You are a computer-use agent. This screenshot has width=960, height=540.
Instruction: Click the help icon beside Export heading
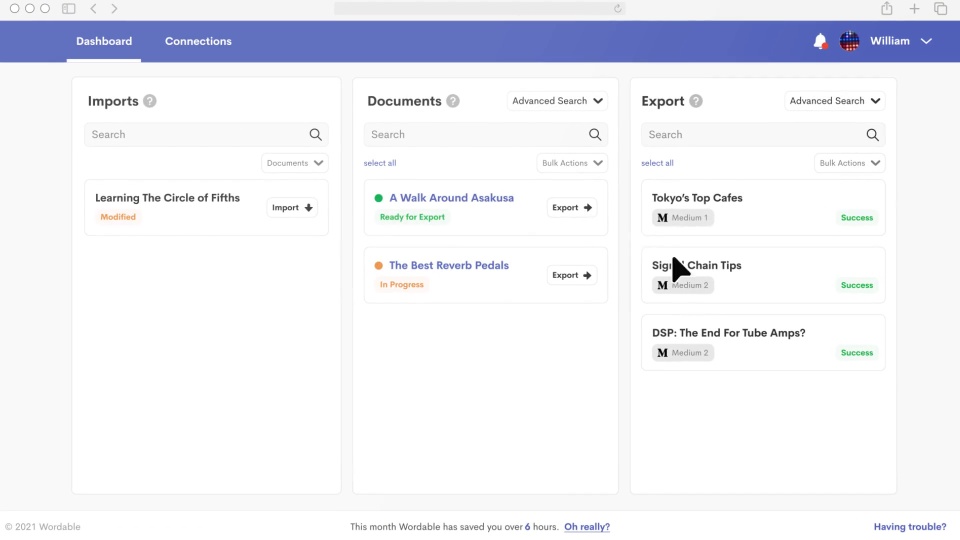pos(696,101)
